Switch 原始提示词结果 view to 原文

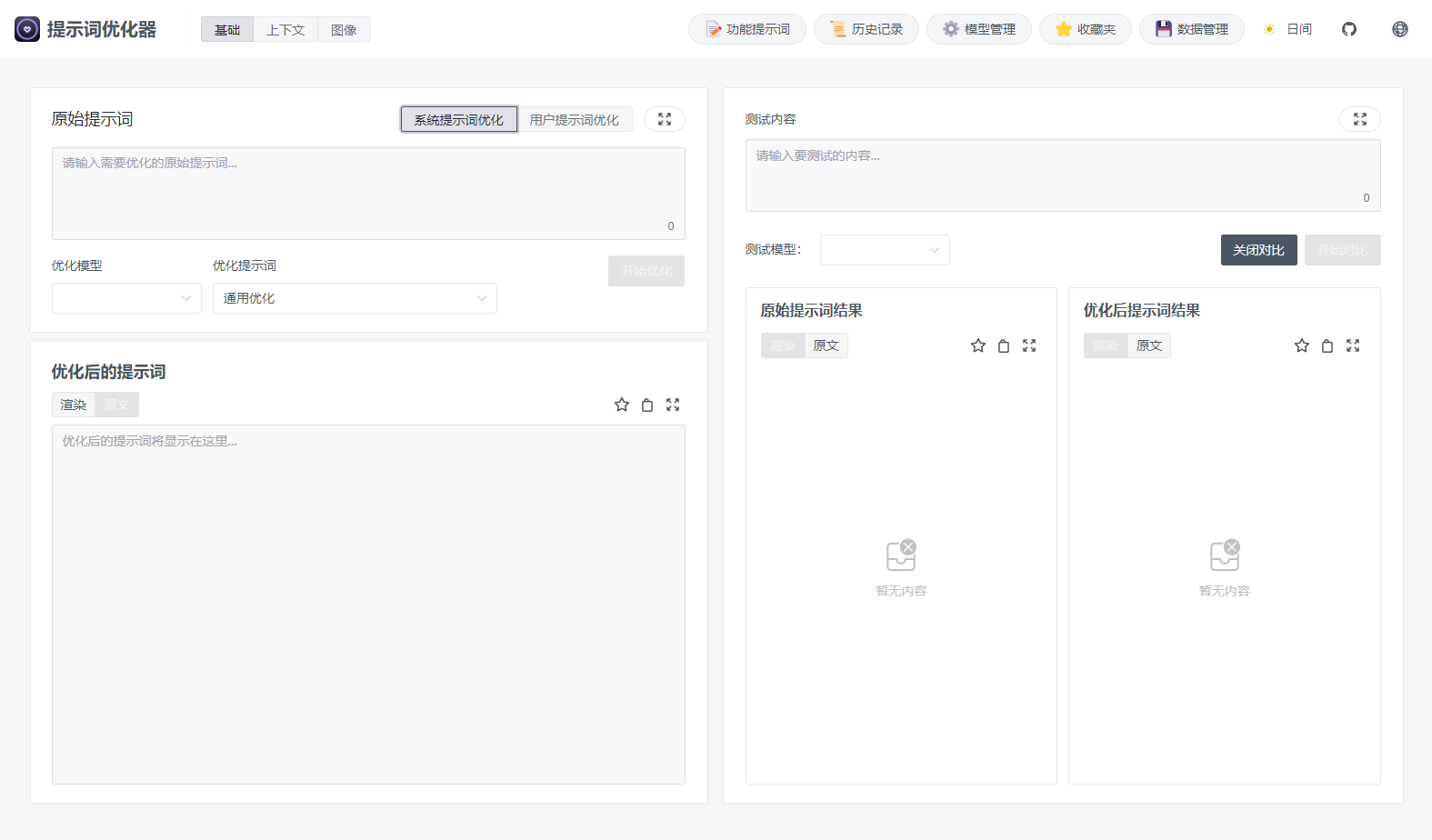pyautogui.click(x=826, y=345)
